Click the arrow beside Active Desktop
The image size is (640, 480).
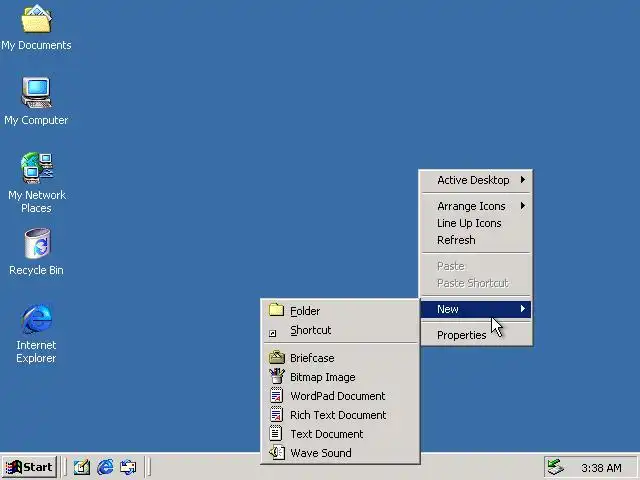[523, 180]
